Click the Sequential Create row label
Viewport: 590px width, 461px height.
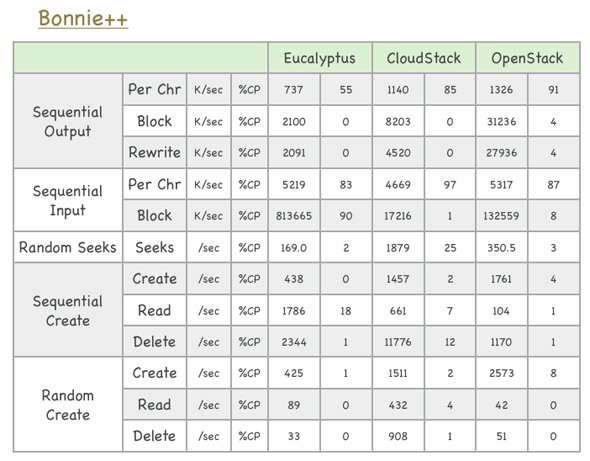[x=68, y=310]
